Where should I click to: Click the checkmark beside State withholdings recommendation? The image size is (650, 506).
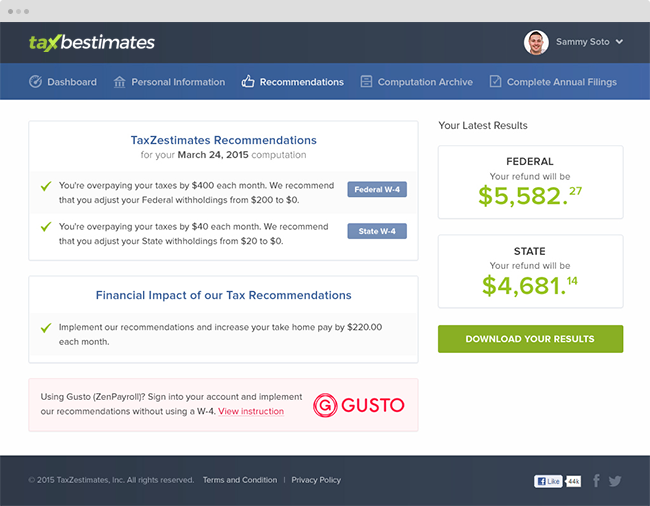pyautogui.click(x=46, y=227)
